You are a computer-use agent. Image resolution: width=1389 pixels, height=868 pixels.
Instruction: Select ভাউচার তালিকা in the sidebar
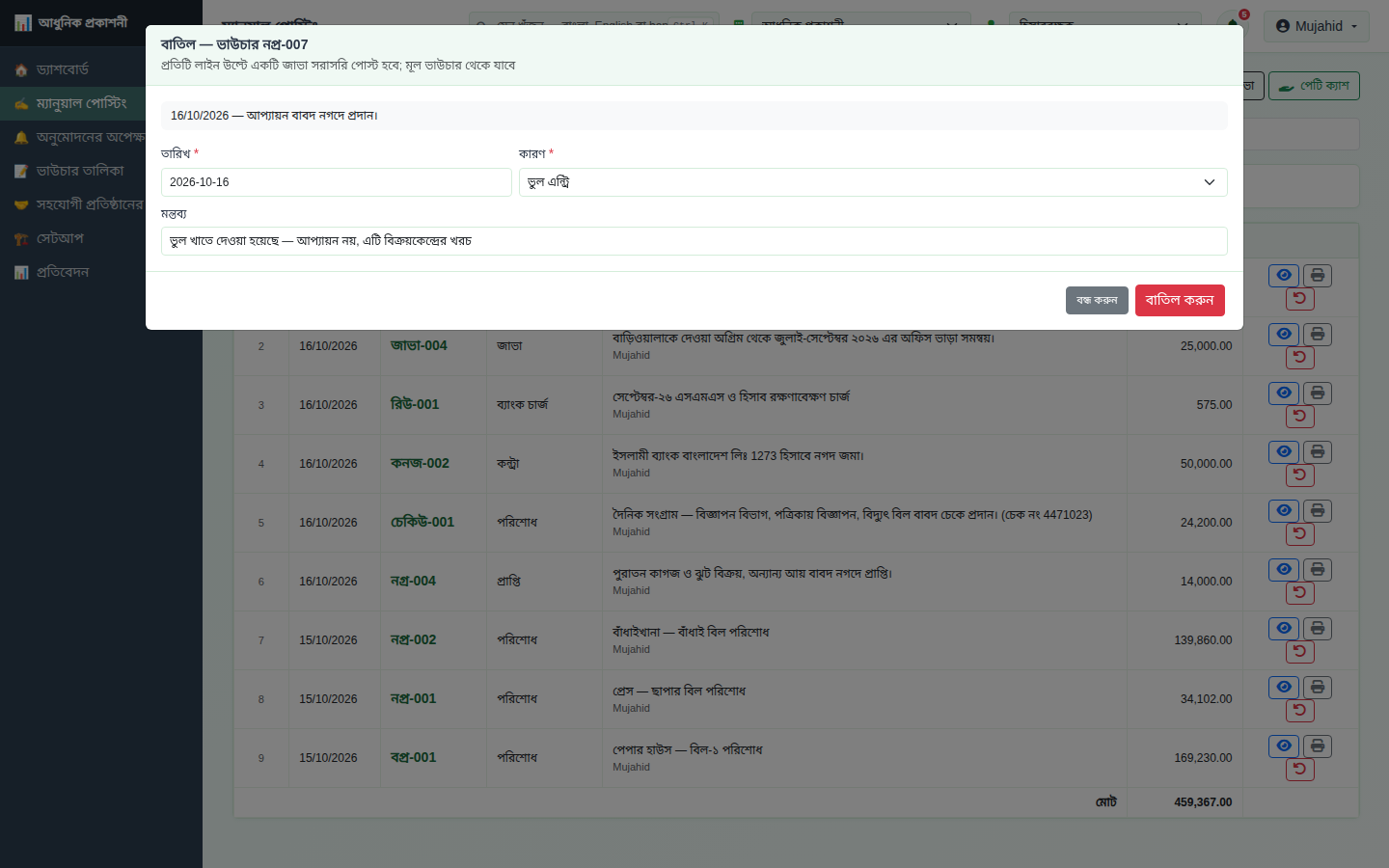(80, 171)
